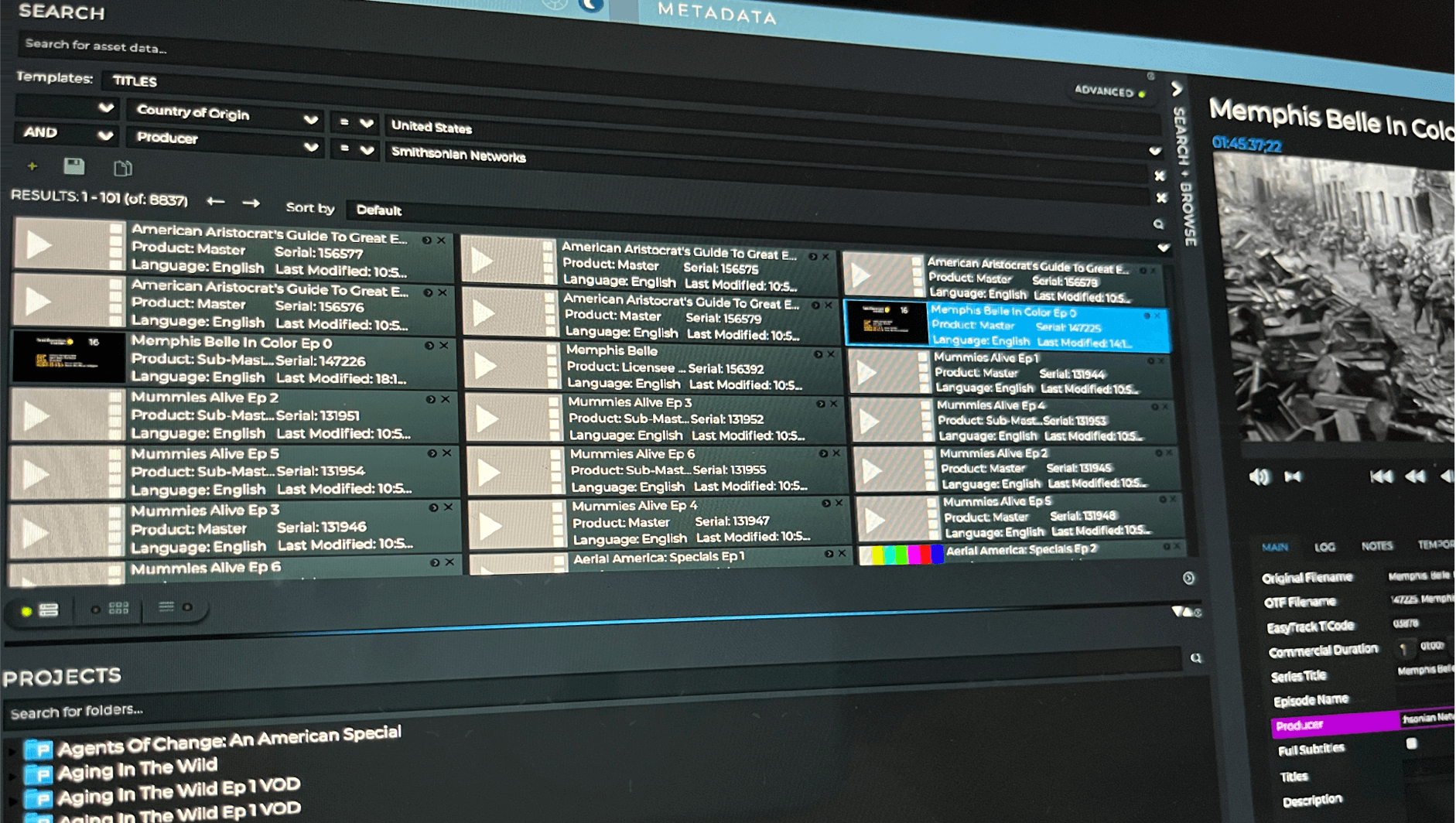Jump to start with the skip-back player button
The height and width of the screenshot is (823, 1456).
click(1380, 476)
